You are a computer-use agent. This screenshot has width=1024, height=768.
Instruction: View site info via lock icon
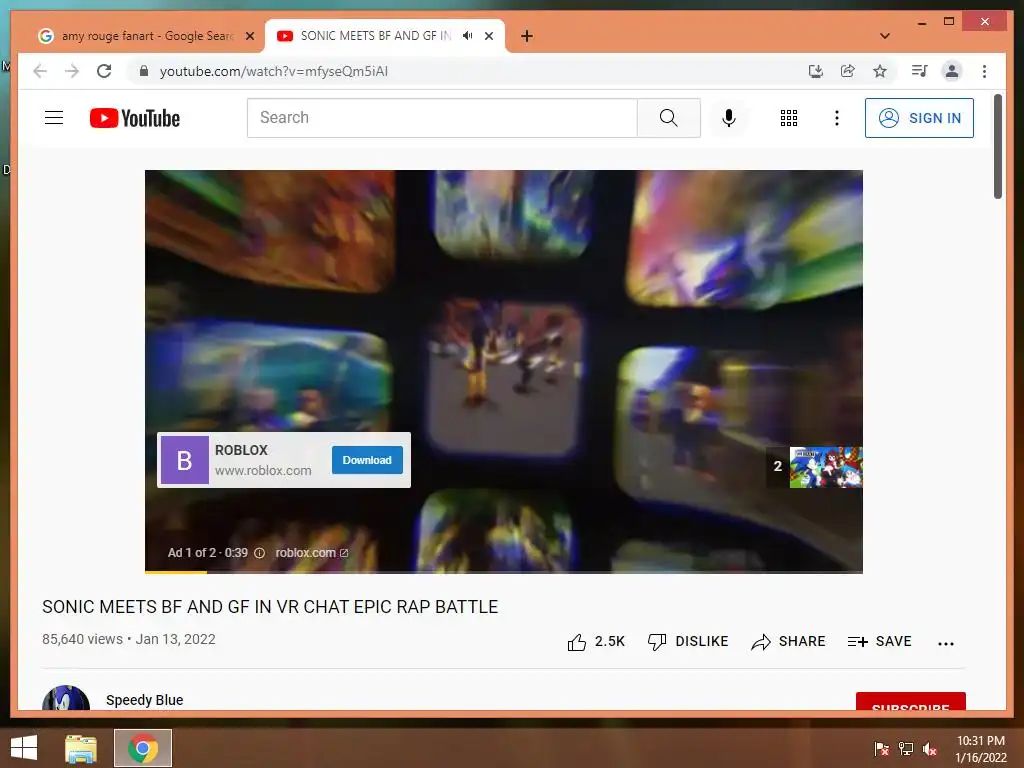click(144, 71)
